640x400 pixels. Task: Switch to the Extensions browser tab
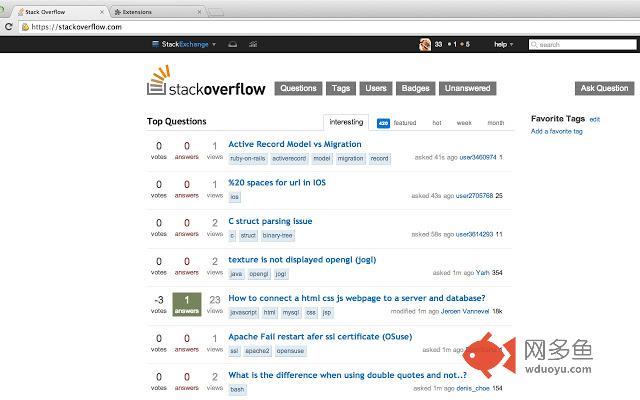tap(157, 12)
